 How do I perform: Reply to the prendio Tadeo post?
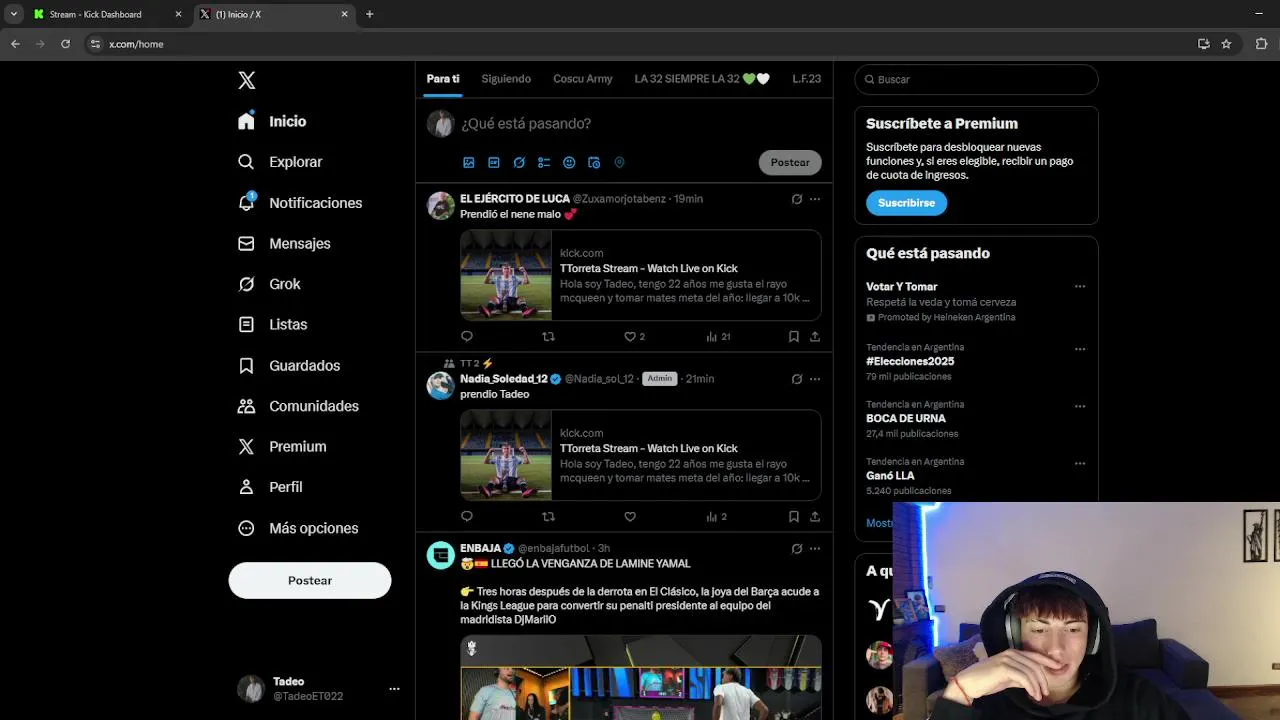pos(467,517)
